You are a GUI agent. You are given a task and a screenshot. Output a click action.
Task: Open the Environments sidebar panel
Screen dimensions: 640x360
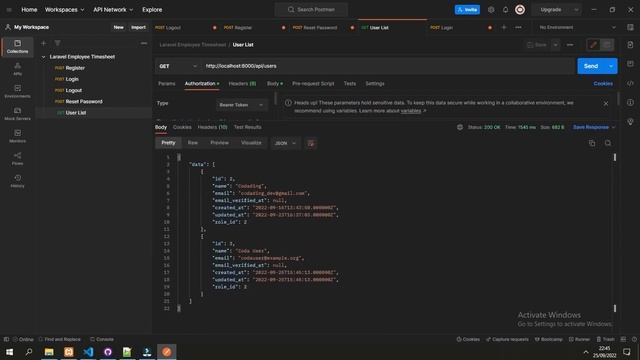(x=18, y=91)
